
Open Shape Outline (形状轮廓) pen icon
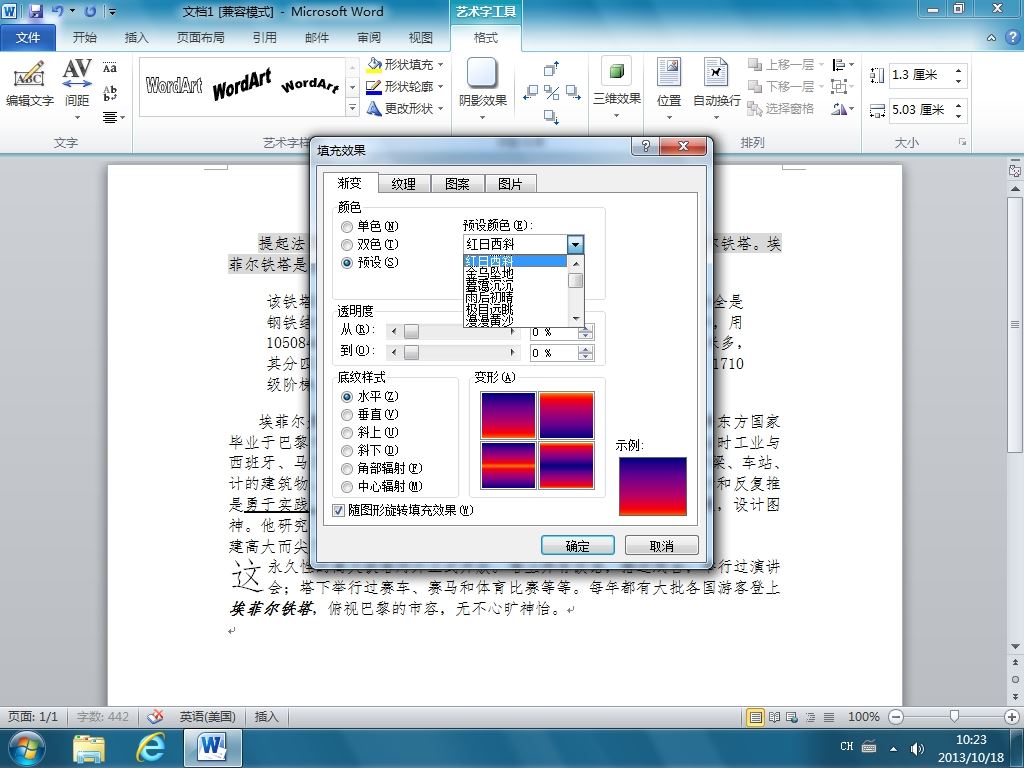[x=374, y=86]
